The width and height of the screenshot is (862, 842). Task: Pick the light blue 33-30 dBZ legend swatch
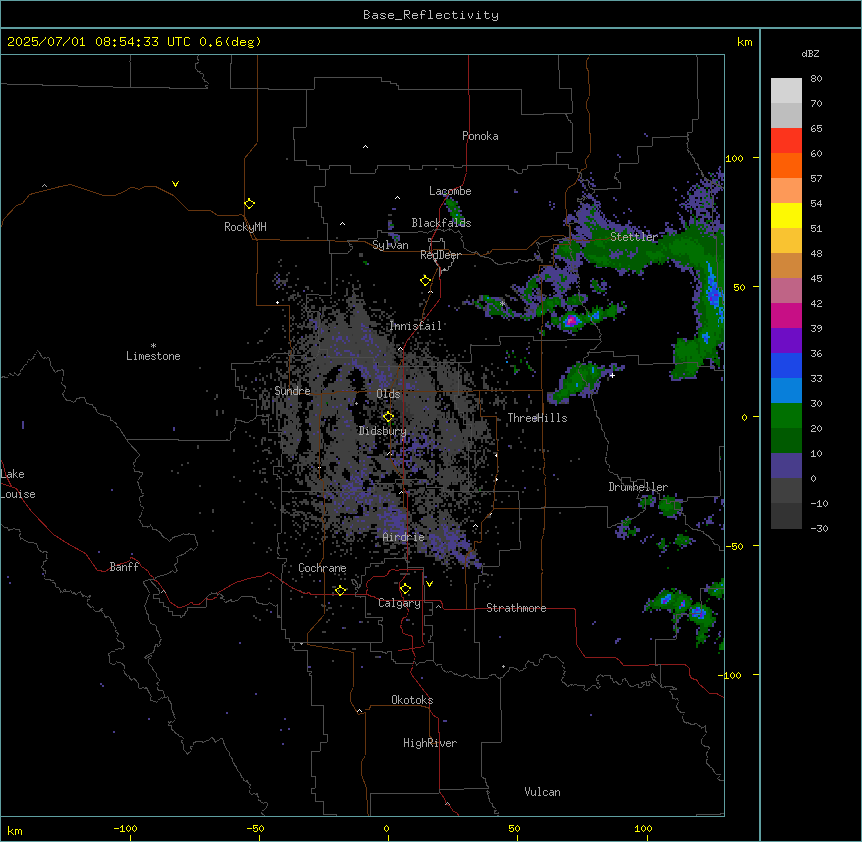pyautogui.click(x=786, y=390)
